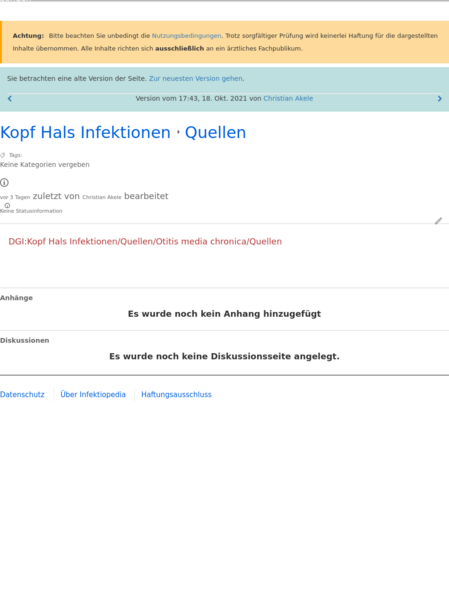The height and width of the screenshot is (599, 449).
Task: Click 'Keine Kategorien vergeben' text
Action: pyautogui.click(x=45, y=165)
